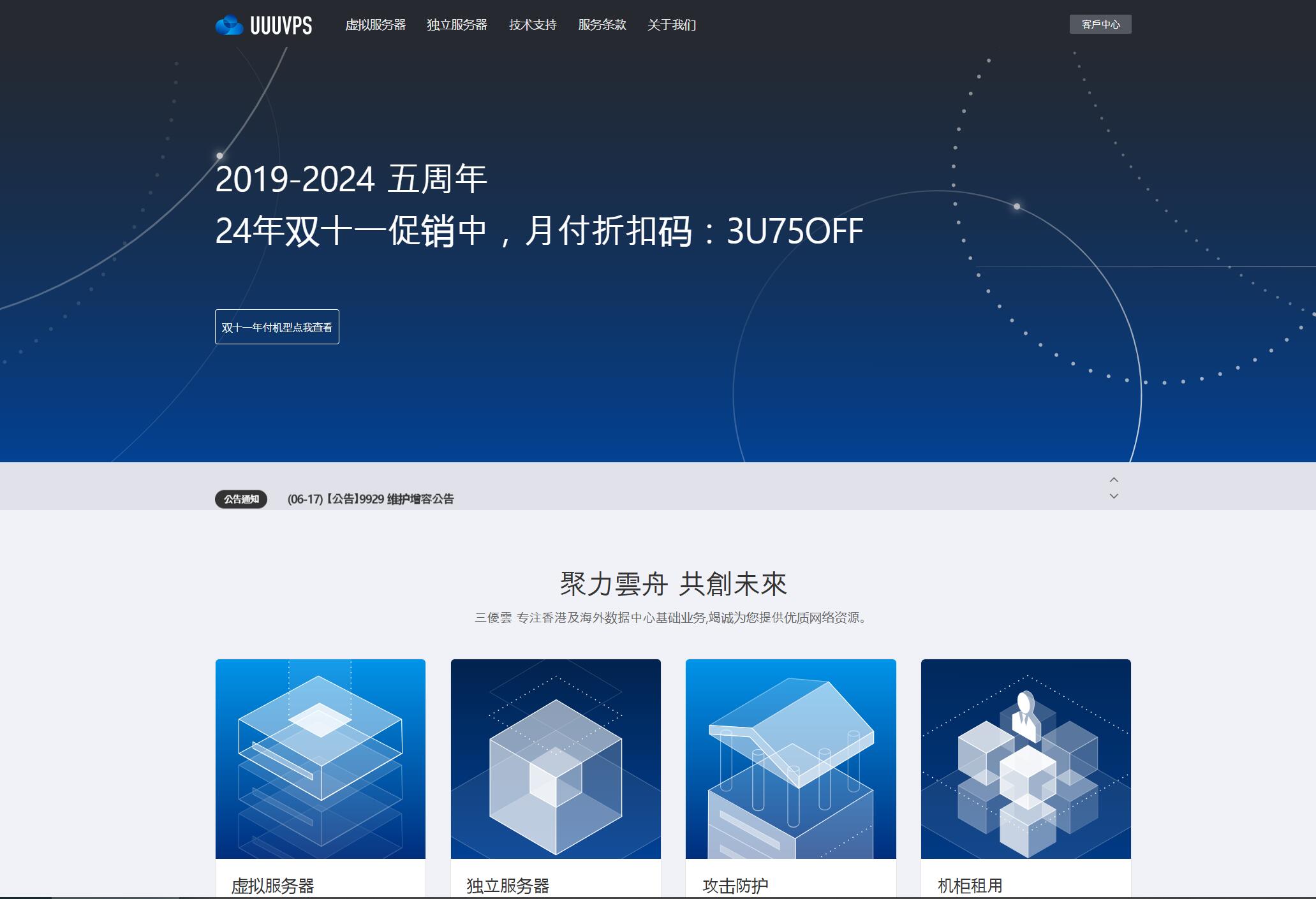Open the 独立服务器 menu item
The width and height of the screenshot is (1316, 899).
click(x=458, y=26)
